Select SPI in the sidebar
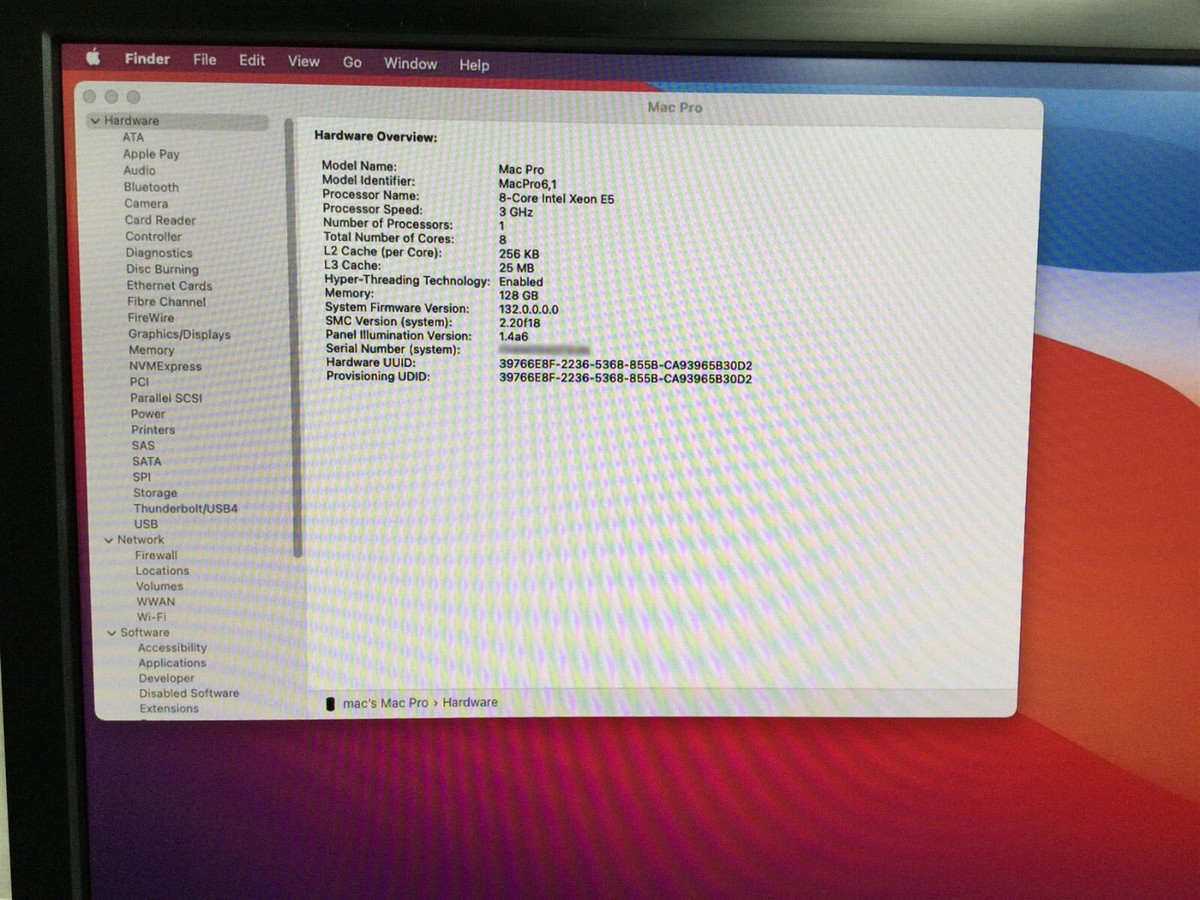 [142, 477]
